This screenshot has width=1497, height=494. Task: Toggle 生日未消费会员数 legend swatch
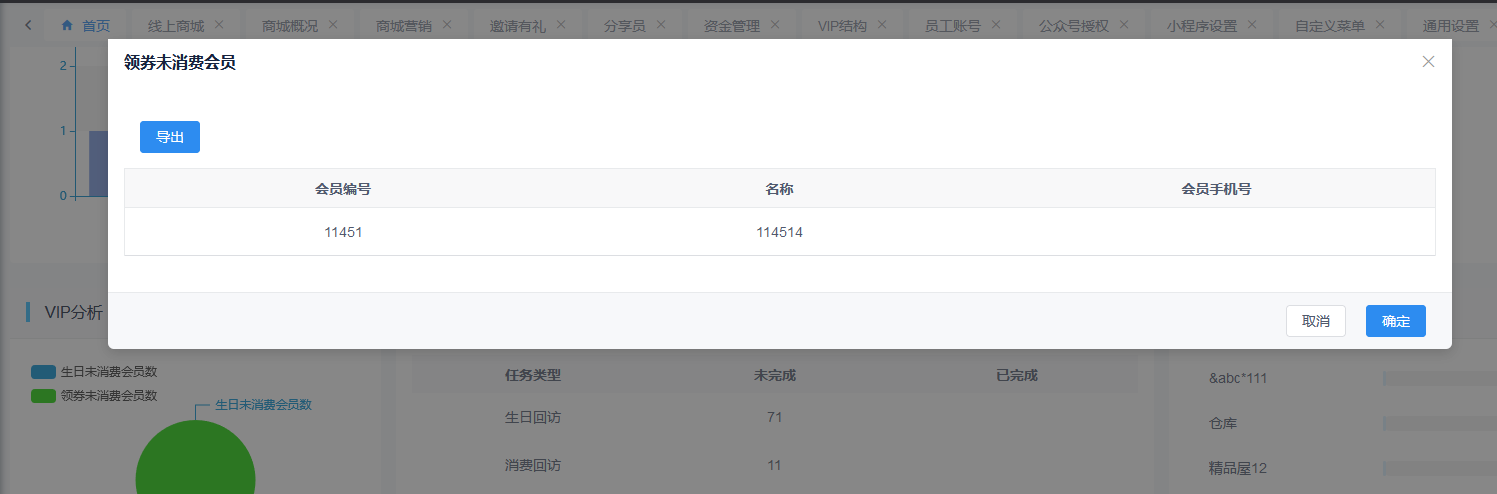43,372
